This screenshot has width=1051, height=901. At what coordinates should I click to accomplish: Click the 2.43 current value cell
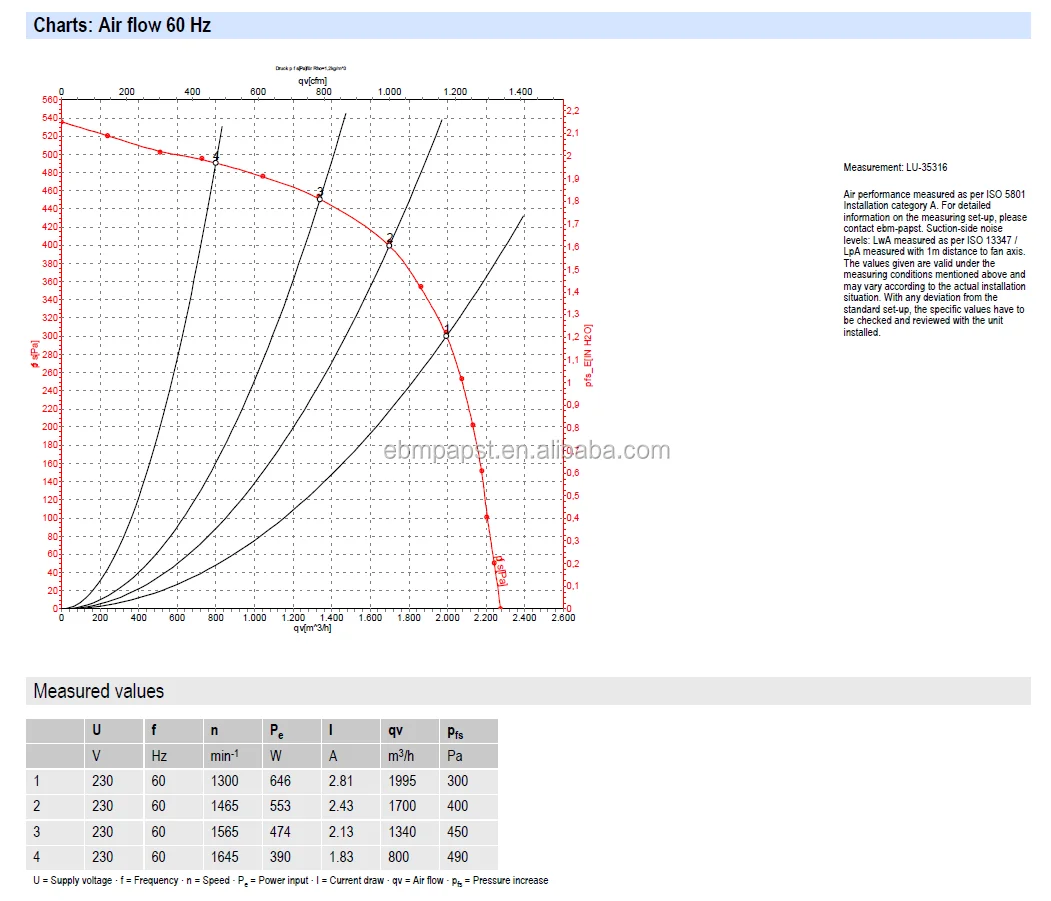(x=341, y=806)
